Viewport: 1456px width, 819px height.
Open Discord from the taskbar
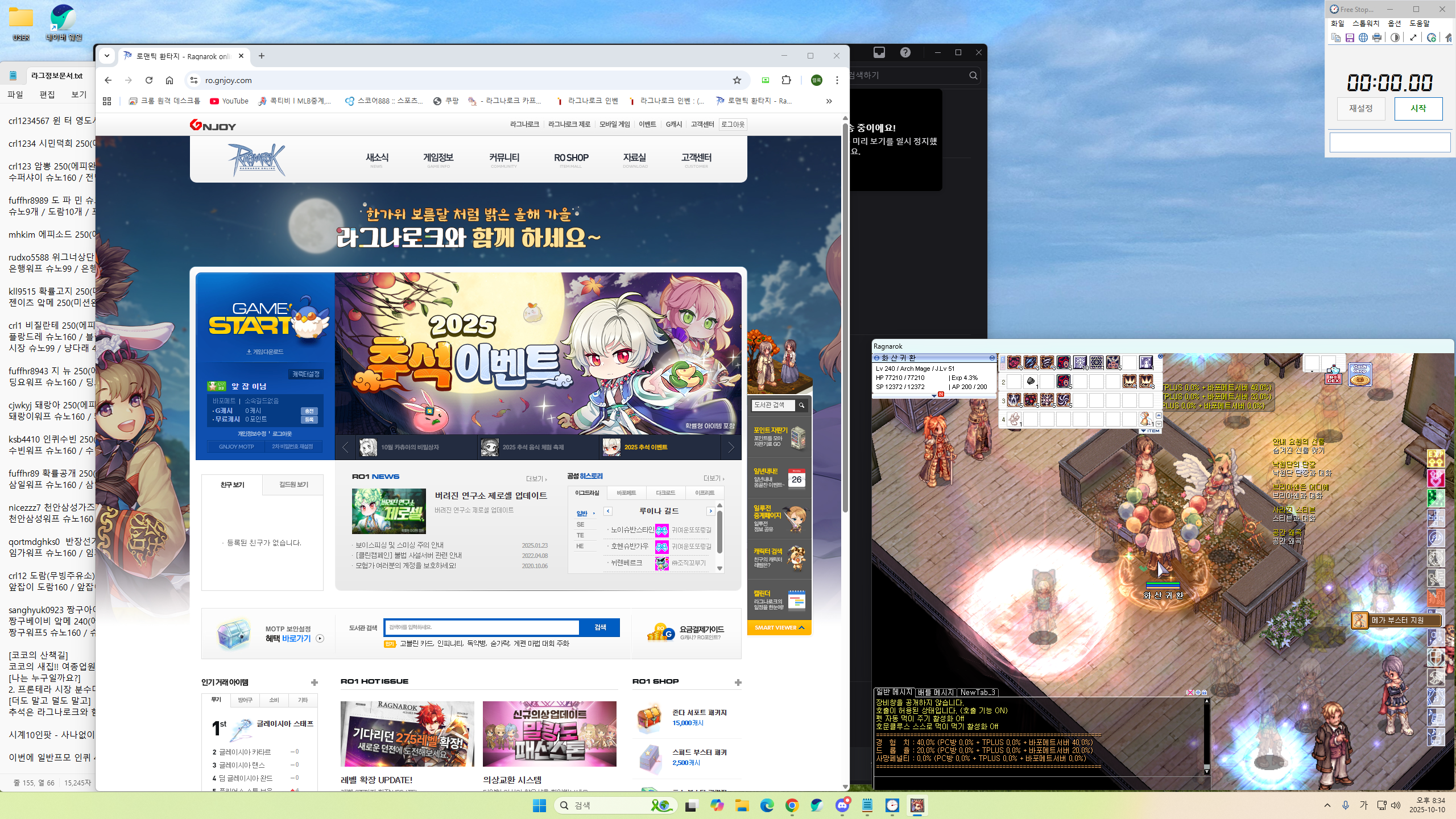(x=842, y=805)
